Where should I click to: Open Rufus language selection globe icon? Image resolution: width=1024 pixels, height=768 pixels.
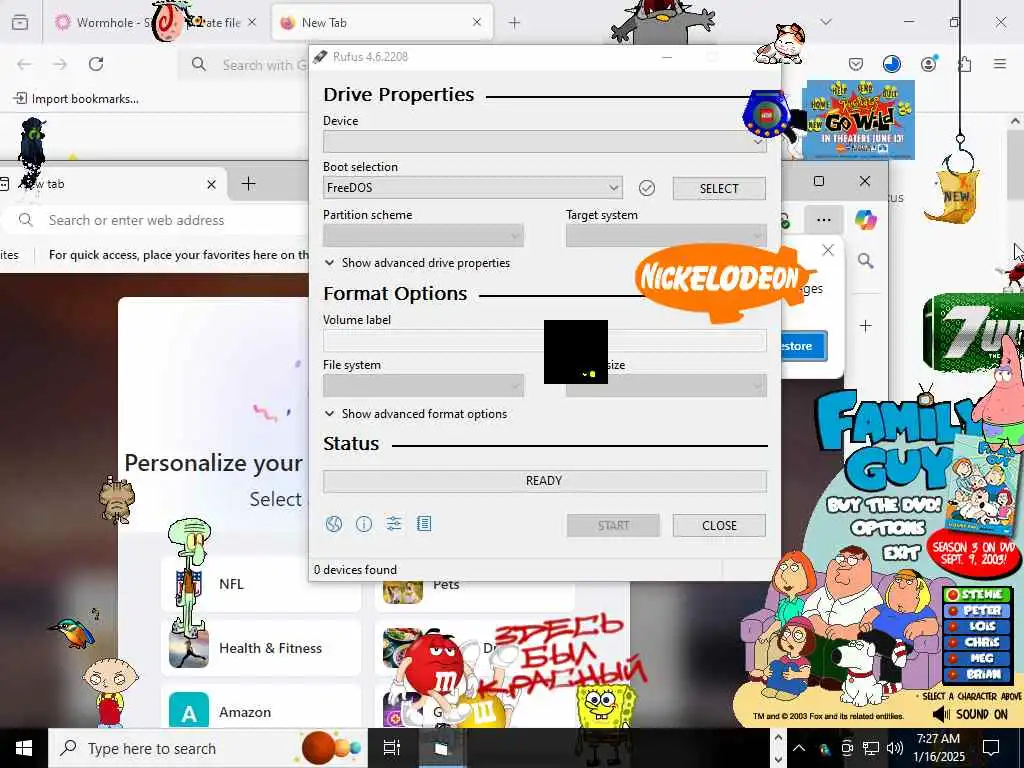(x=334, y=524)
